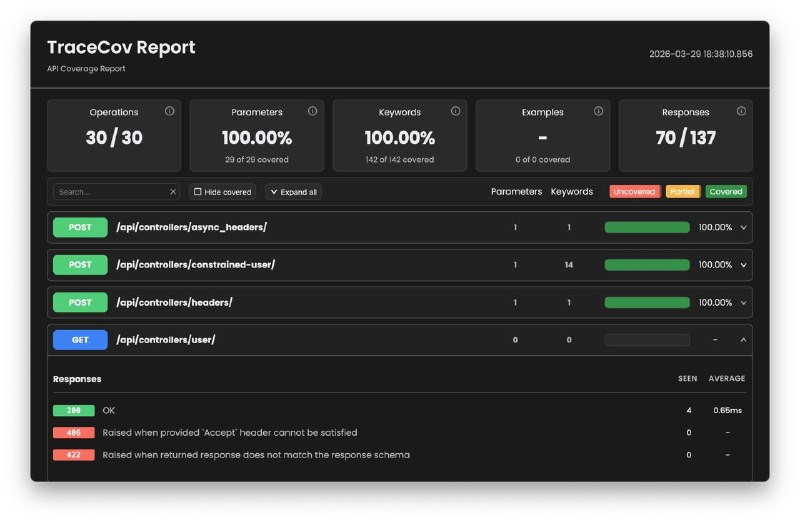The width and height of the screenshot is (800, 522).
Task: Click the info icon on Parameters card
Action: [x=312, y=112]
